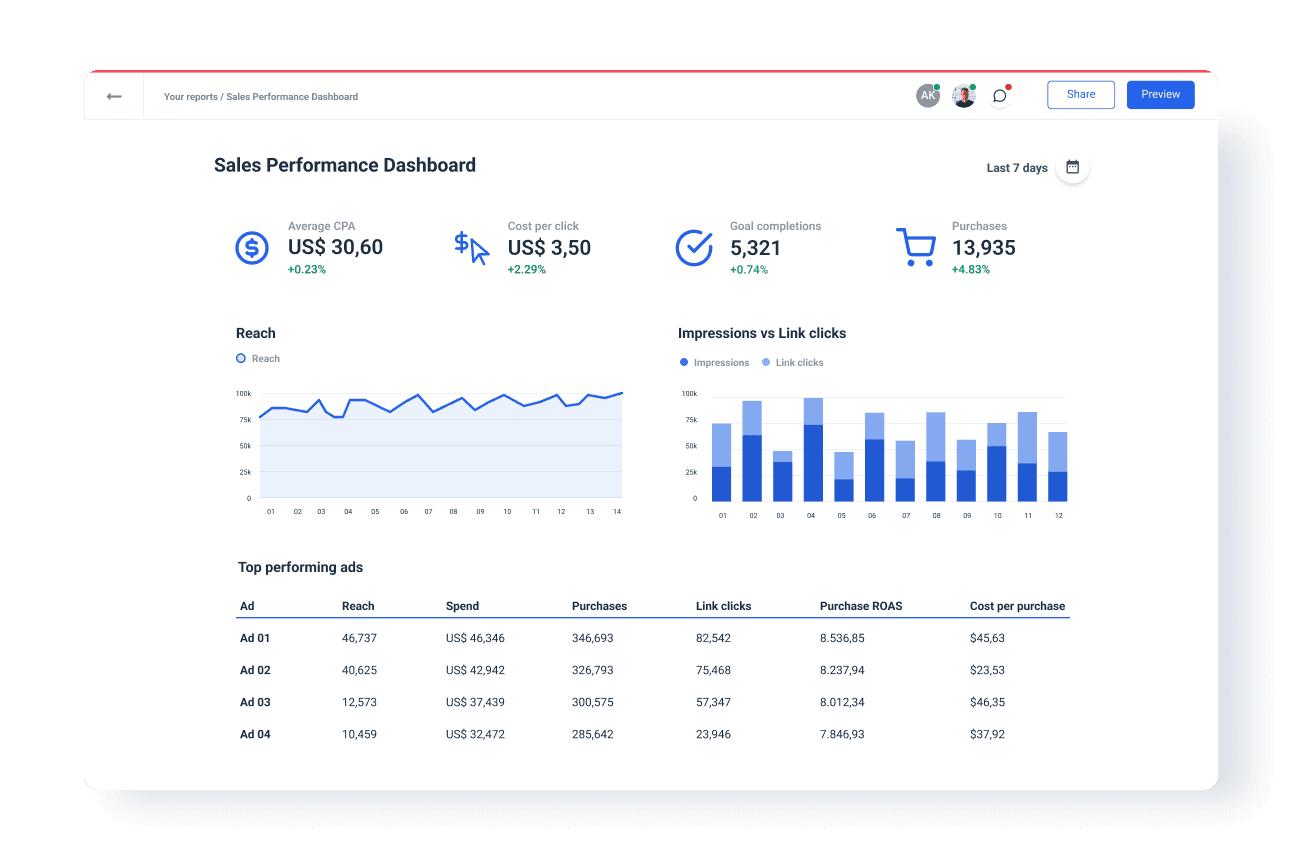
Task: Click the Average CPA dollar coin icon
Action: coord(251,248)
